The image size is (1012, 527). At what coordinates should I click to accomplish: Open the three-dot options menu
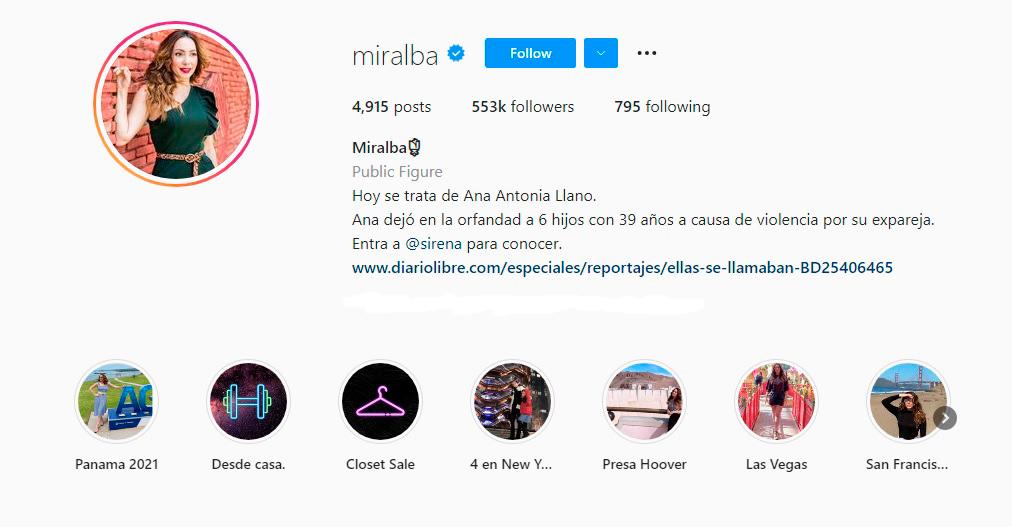tap(647, 54)
